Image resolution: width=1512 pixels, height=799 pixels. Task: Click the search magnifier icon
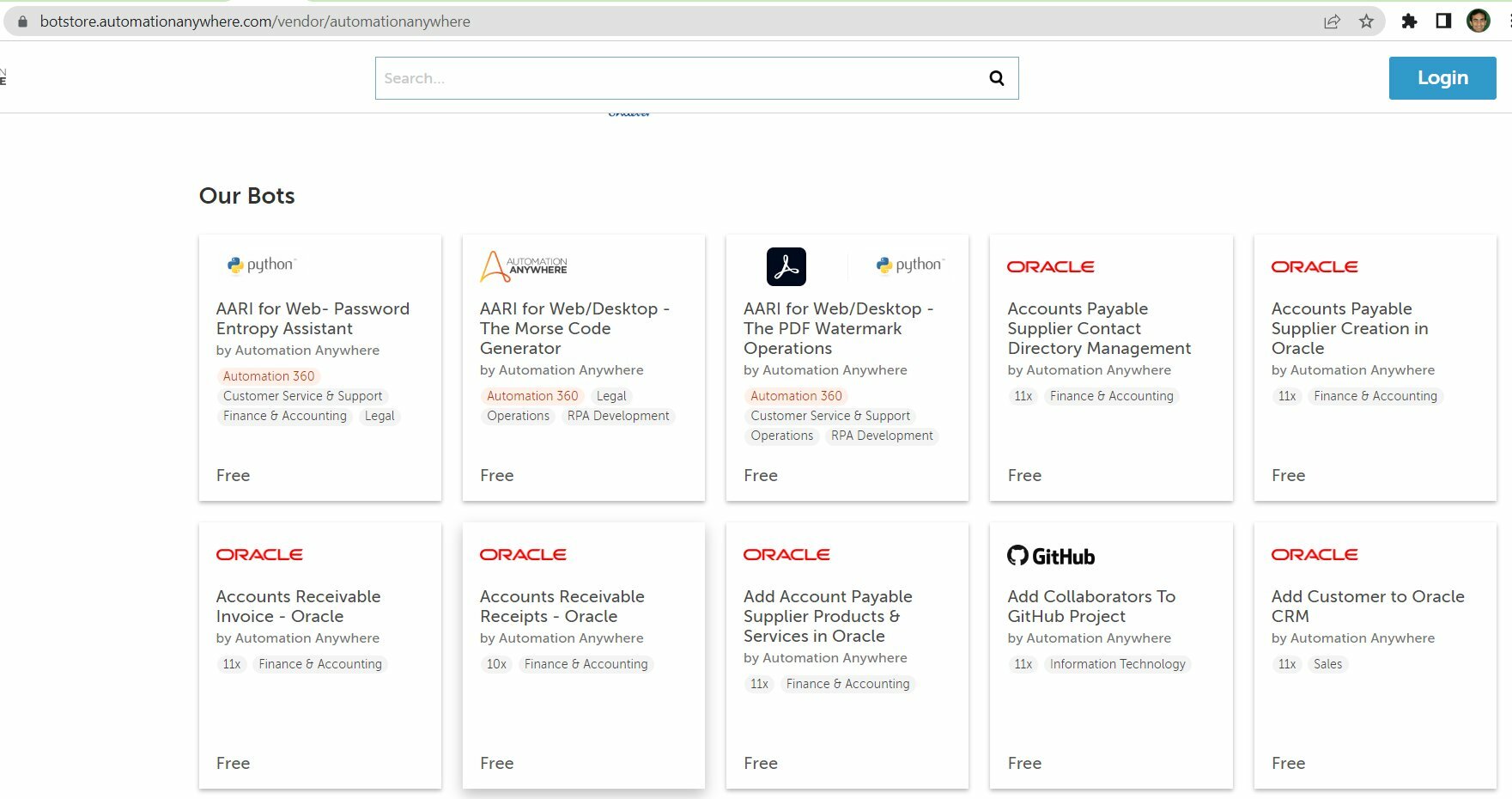point(996,78)
